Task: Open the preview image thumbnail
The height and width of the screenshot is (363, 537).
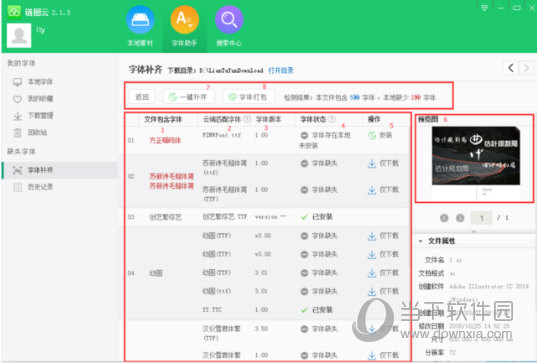Action: point(476,156)
